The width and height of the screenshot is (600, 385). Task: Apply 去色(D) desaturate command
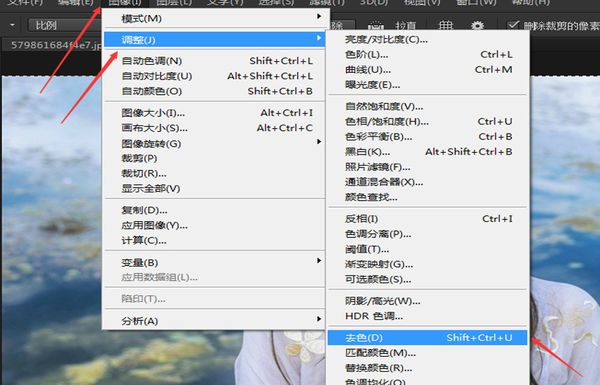click(x=428, y=338)
